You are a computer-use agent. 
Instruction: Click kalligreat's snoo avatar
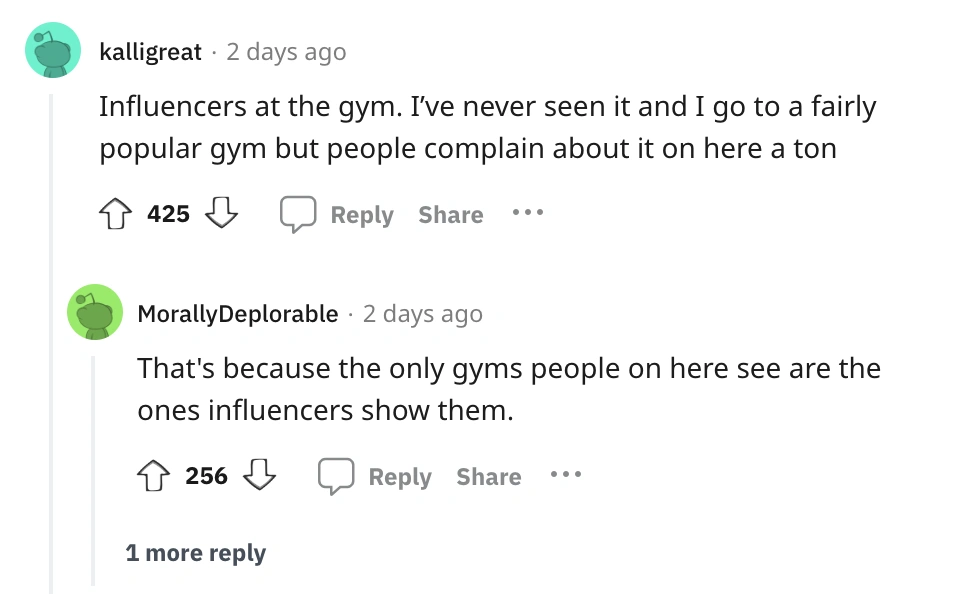[52, 50]
